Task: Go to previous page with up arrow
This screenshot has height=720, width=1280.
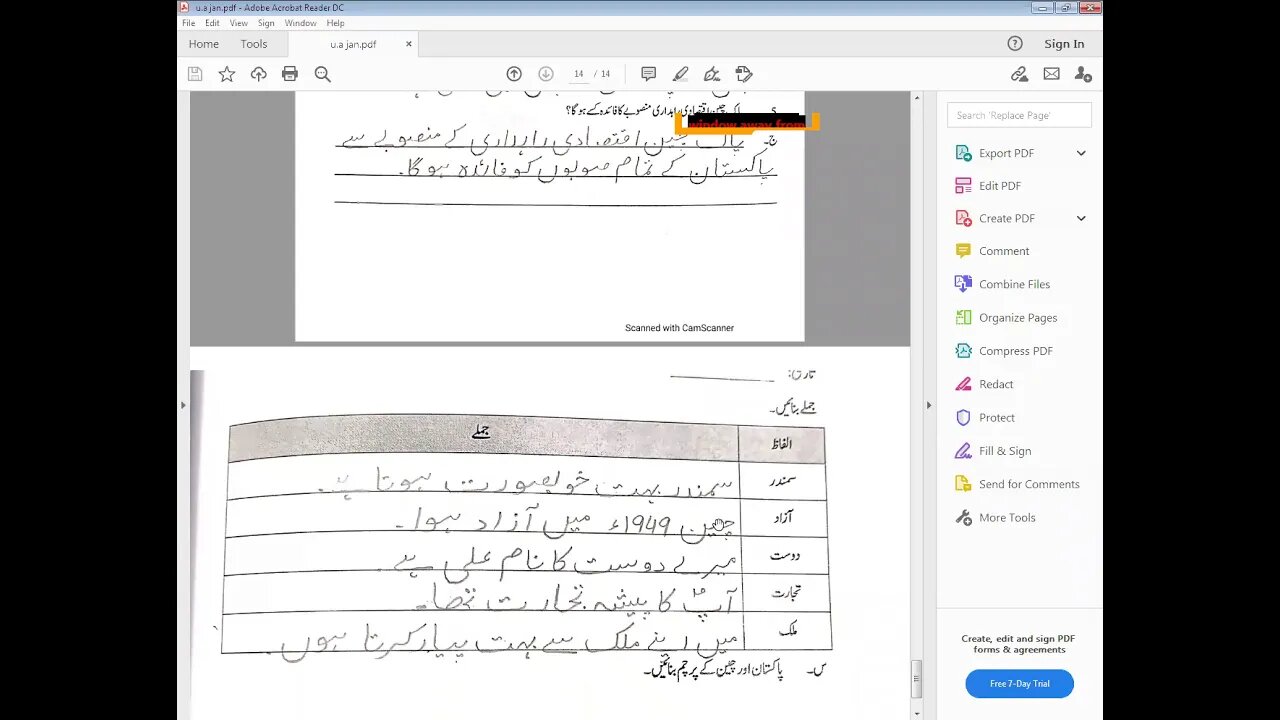Action: point(514,74)
